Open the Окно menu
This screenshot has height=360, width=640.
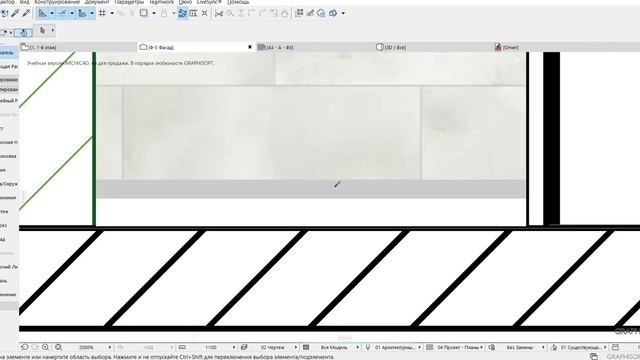(185, 2)
